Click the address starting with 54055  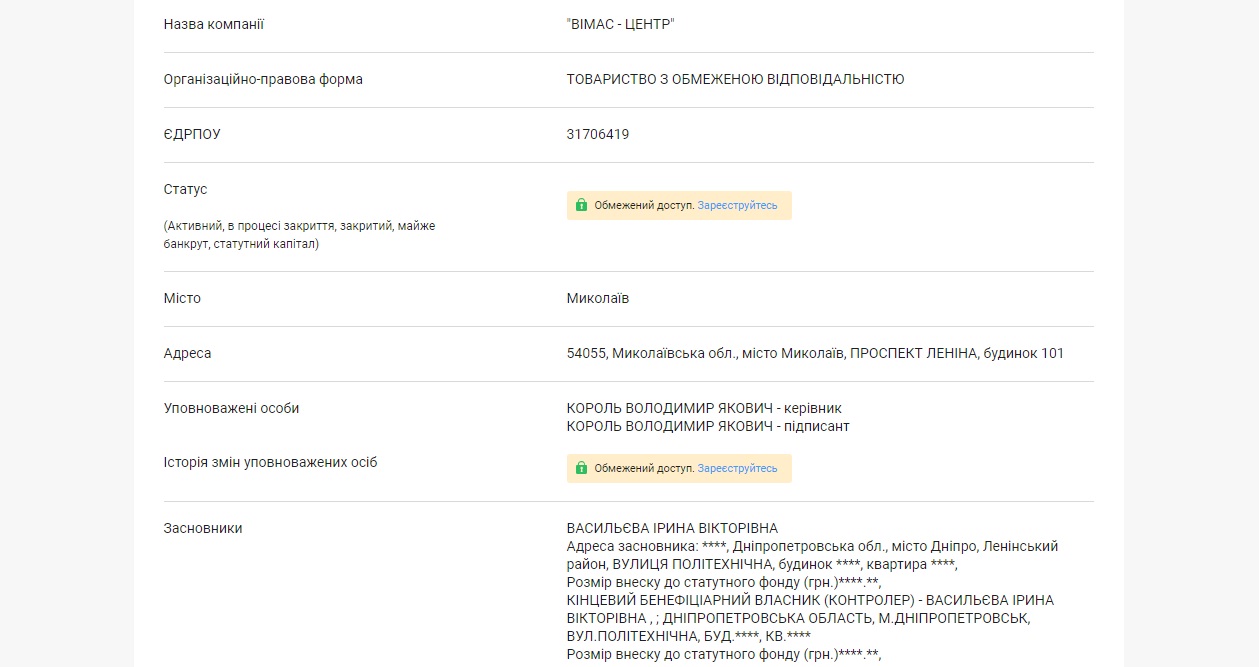tap(815, 353)
